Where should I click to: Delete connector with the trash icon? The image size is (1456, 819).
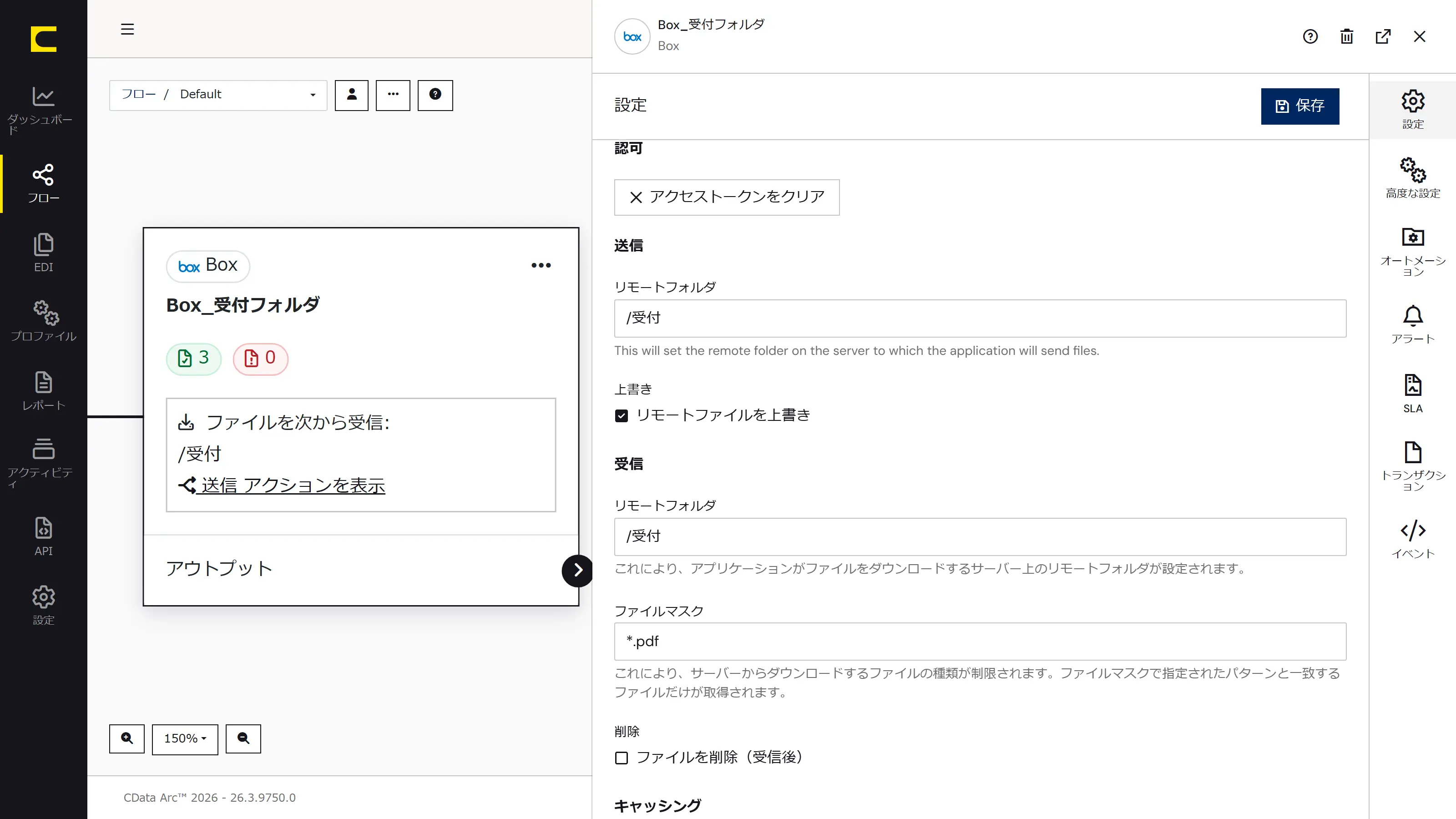pyautogui.click(x=1347, y=37)
